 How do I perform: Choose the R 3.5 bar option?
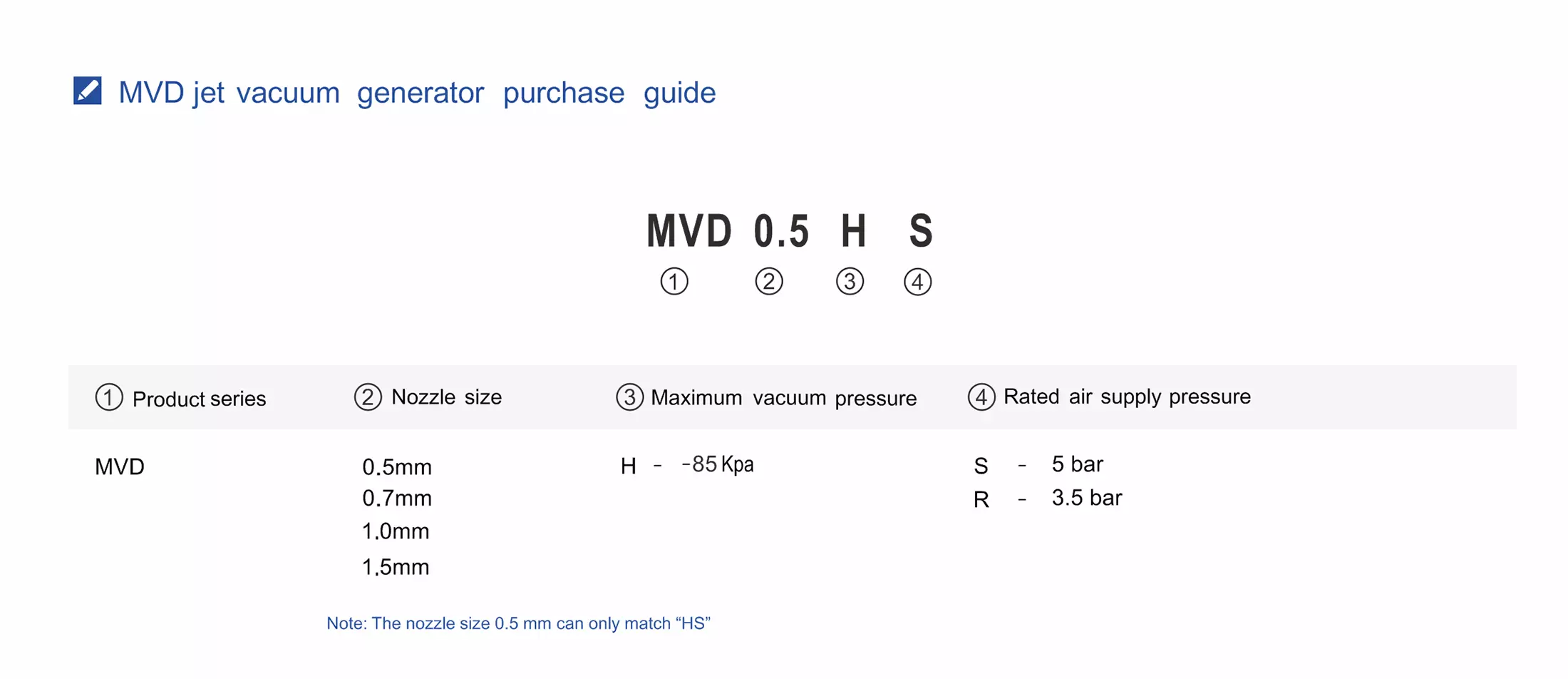pyautogui.click(x=1048, y=498)
